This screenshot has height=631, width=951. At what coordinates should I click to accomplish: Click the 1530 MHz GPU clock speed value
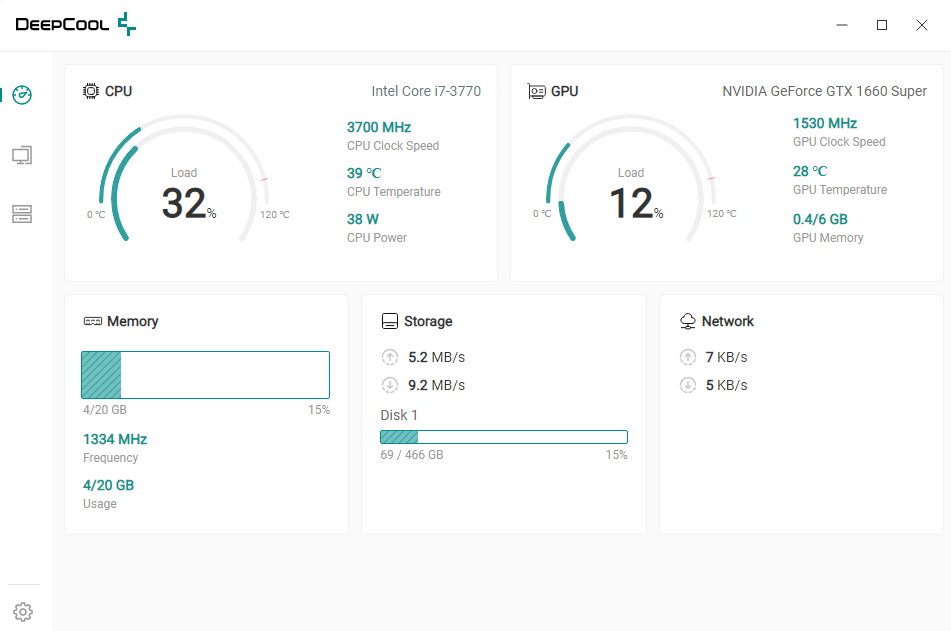click(x=825, y=123)
